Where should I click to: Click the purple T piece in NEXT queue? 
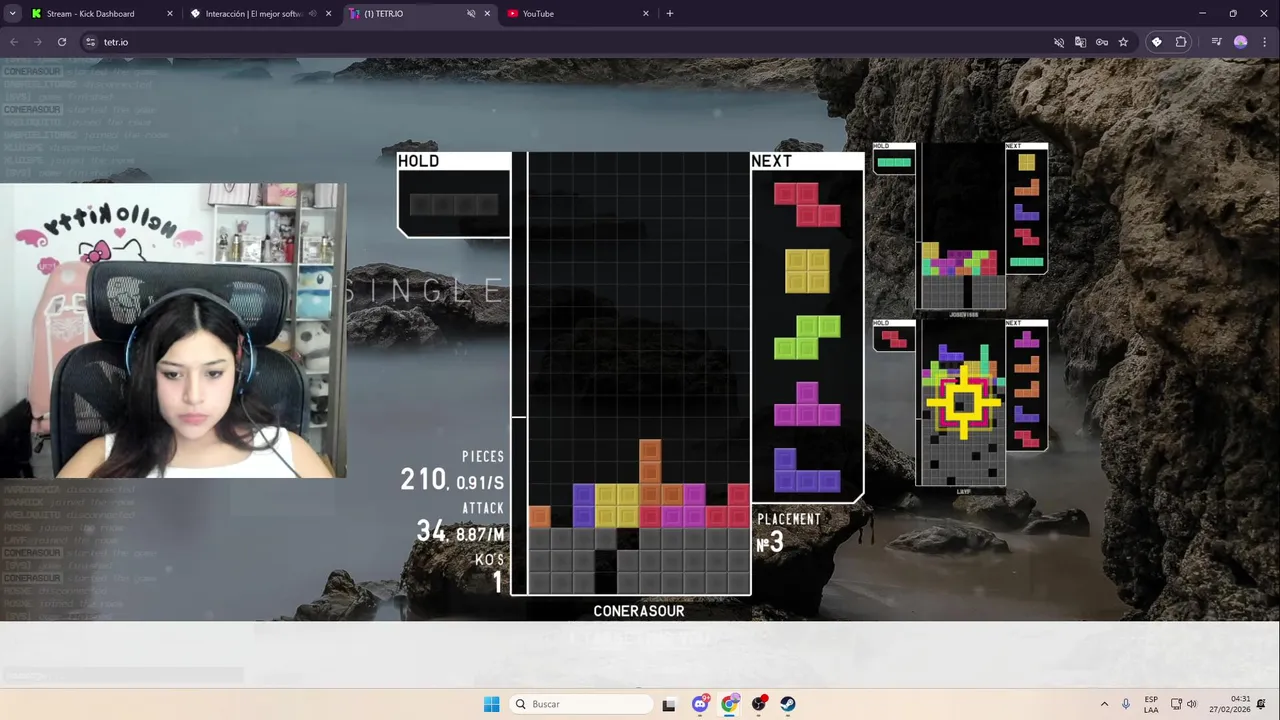click(807, 404)
